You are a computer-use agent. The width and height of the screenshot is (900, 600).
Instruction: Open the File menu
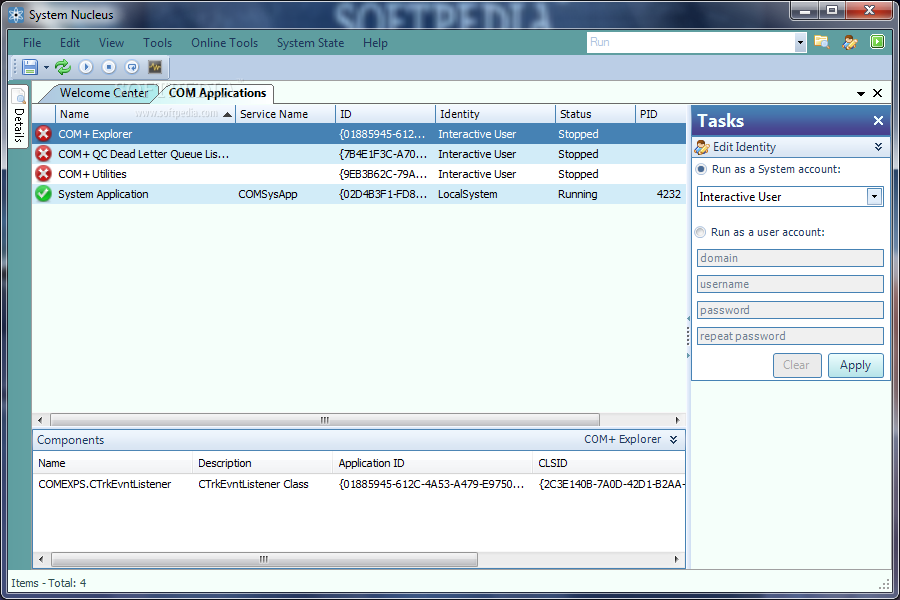[32, 43]
